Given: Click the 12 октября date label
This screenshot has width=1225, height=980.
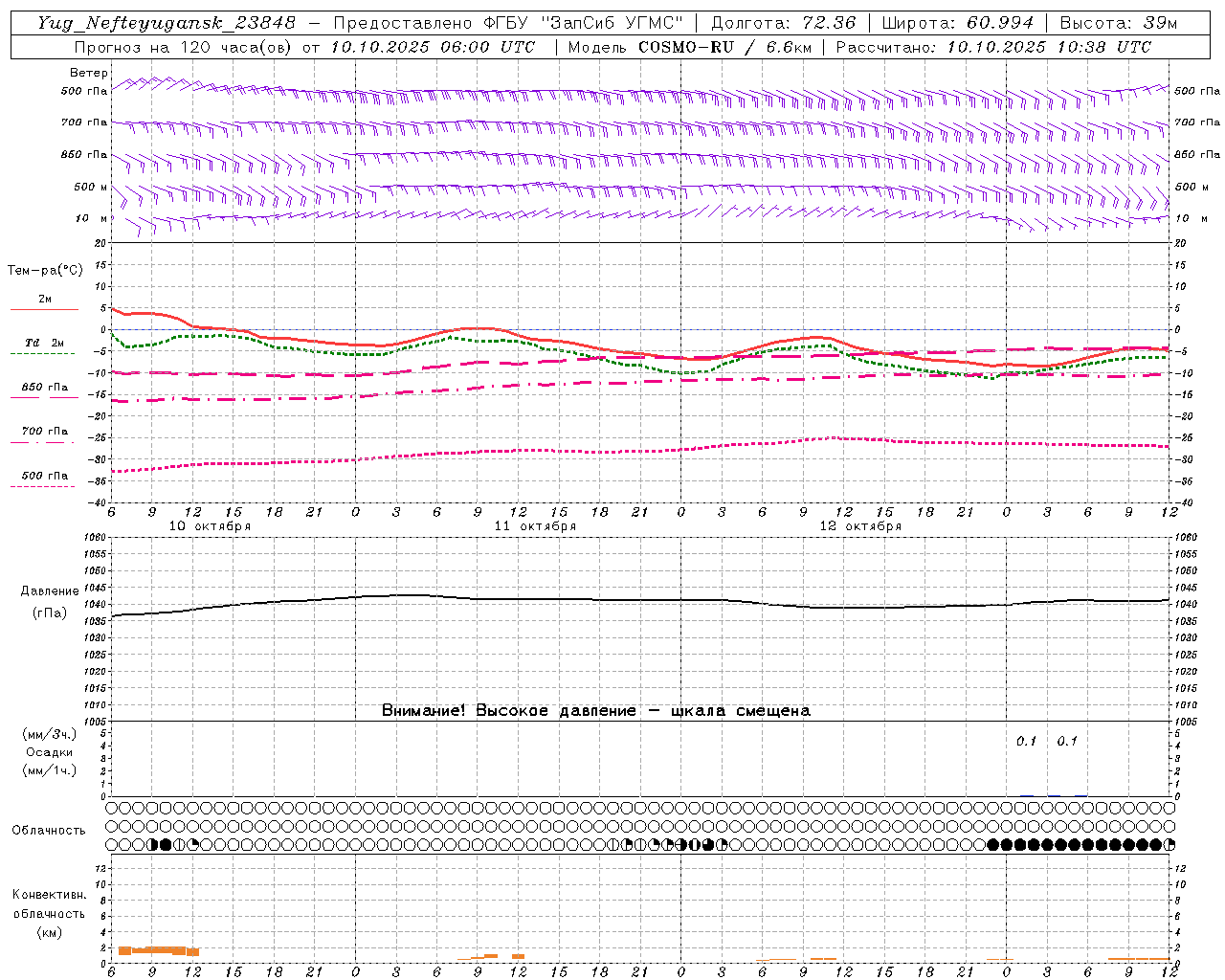Looking at the screenshot, I should pos(860,525).
